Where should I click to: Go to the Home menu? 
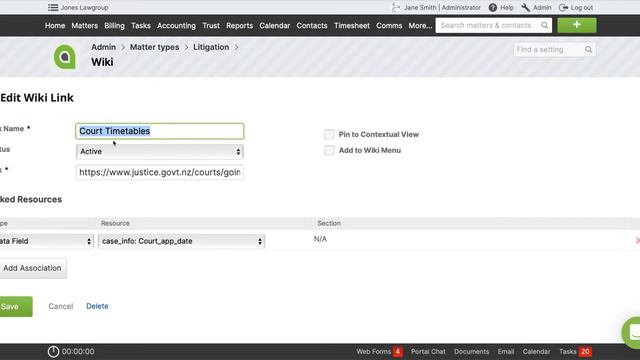55,25
